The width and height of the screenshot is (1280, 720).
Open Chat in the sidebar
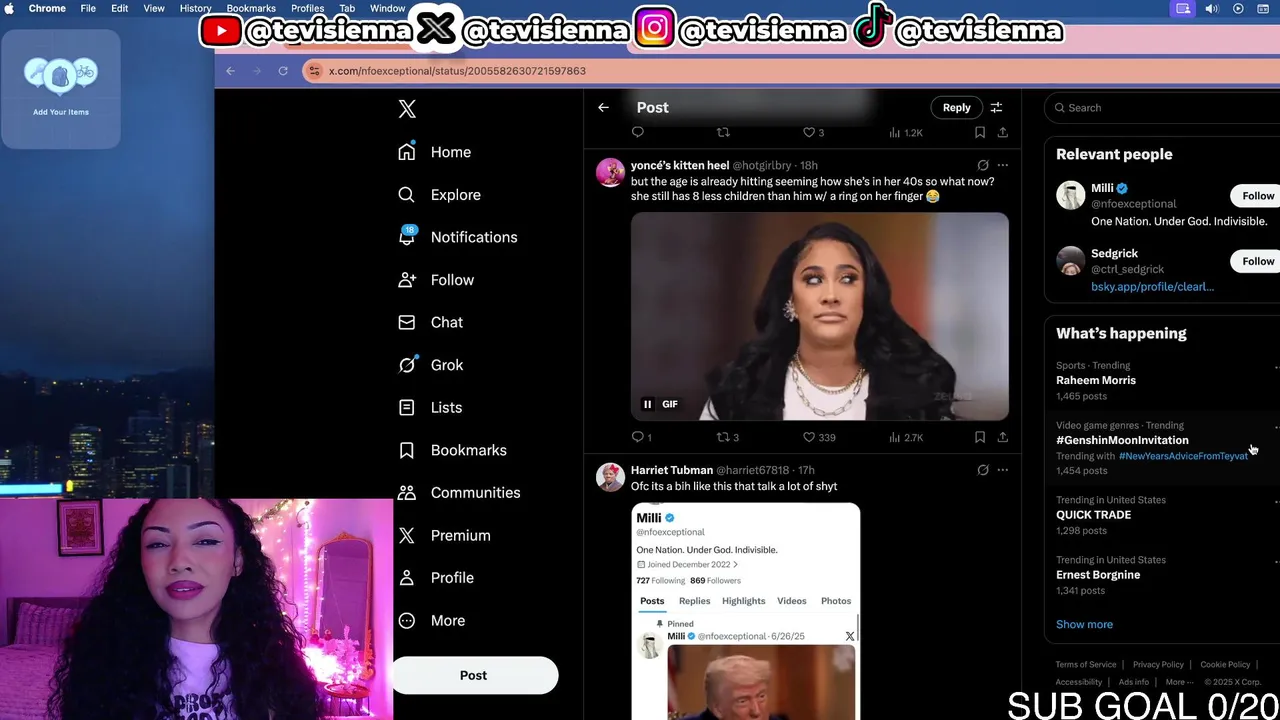[x=430, y=322]
